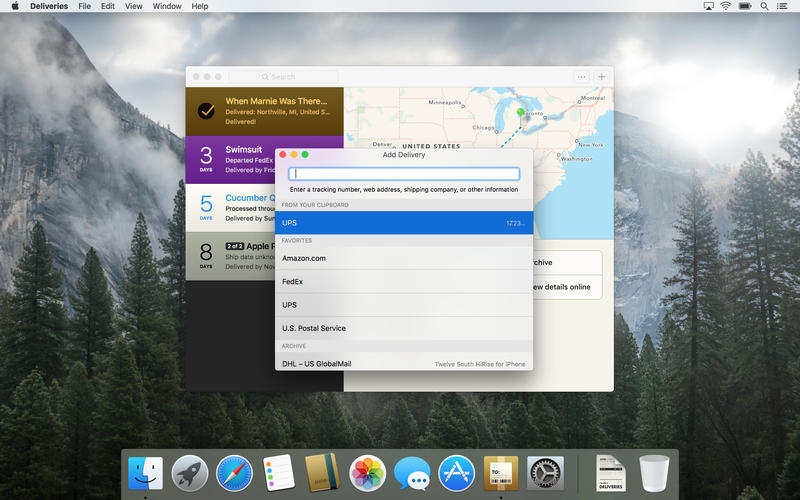Screen dimensions: 800x500
Task: Open the Apple menu
Action: pyautogui.click(x=15, y=6)
